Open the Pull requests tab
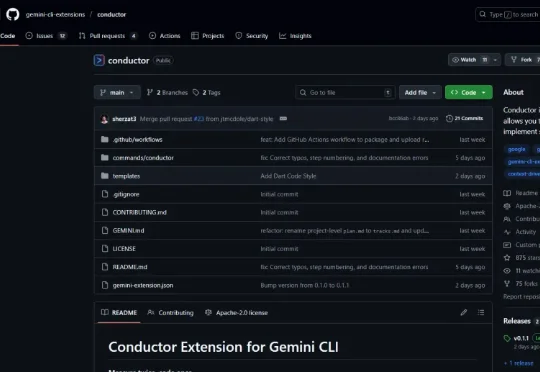 [x=108, y=36]
